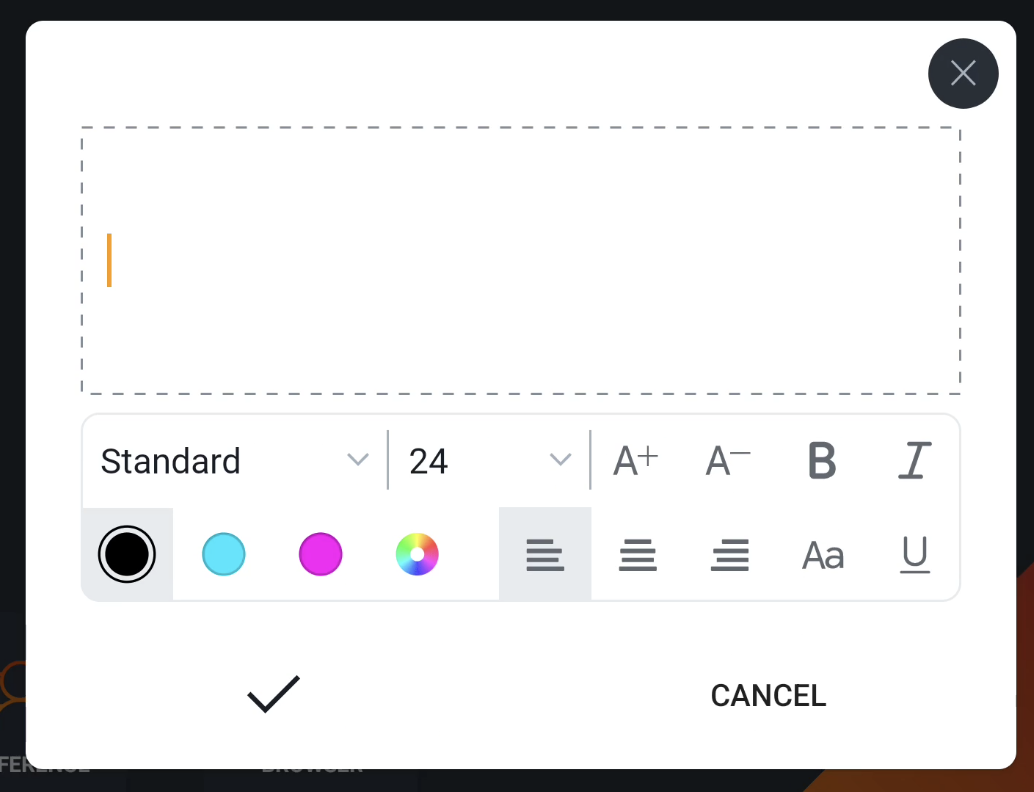Open the Standard font dropdown

(230, 460)
